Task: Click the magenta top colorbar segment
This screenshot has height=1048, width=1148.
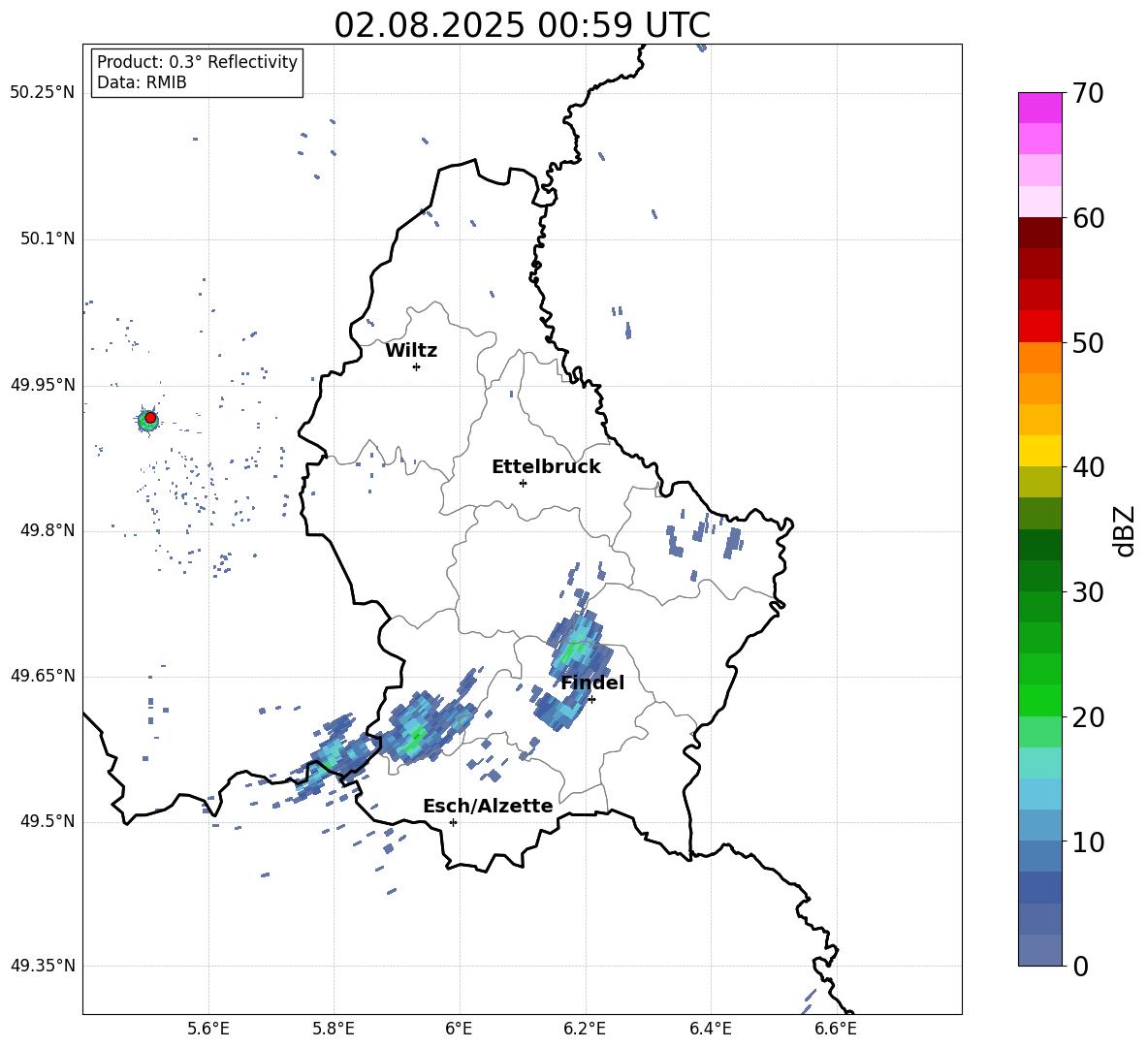Action: (x=1039, y=108)
